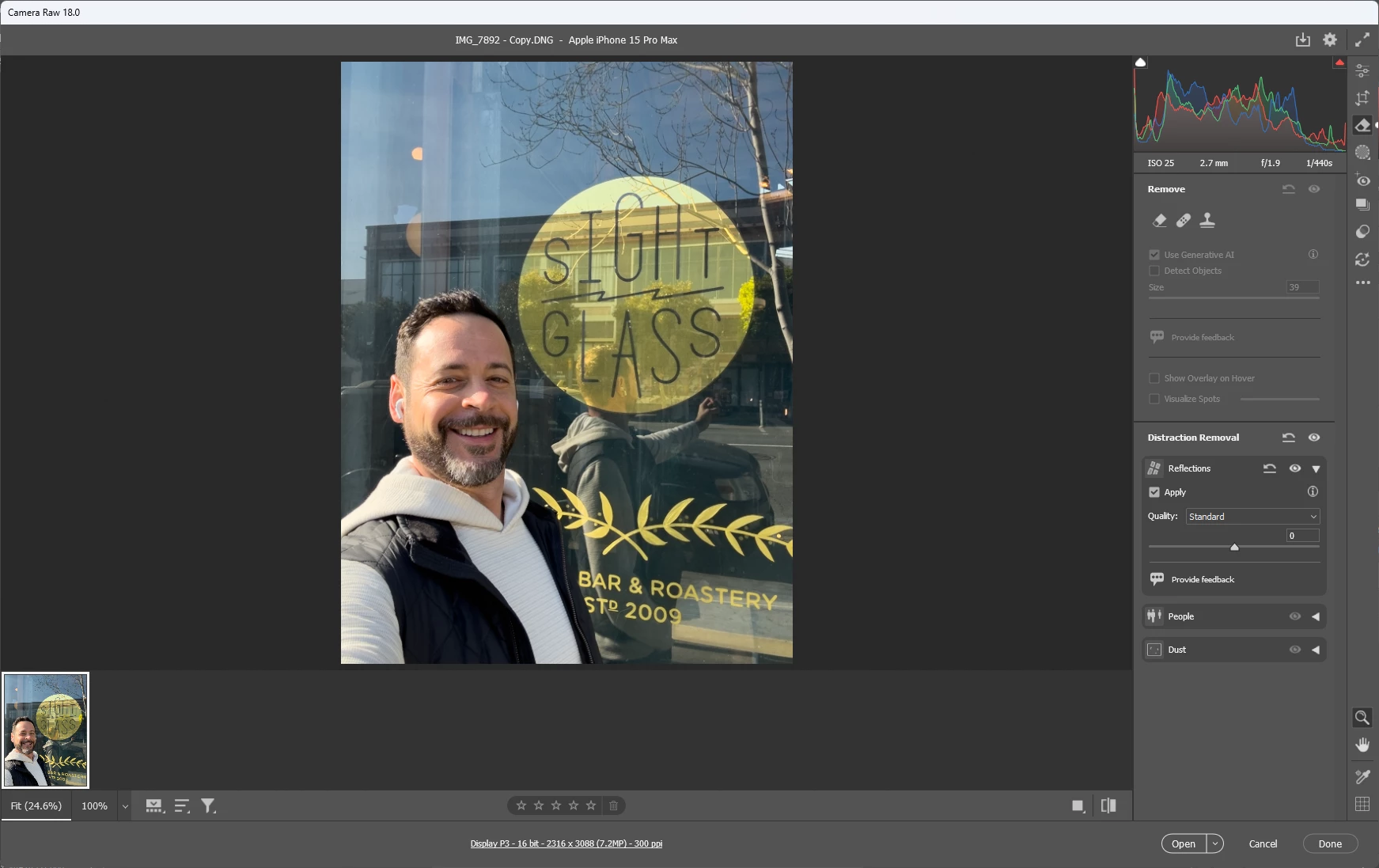Adjust the Remove Size slider
Image resolution: width=1379 pixels, height=868 pixels.
pyautogui.click(x=1234, y=298)
